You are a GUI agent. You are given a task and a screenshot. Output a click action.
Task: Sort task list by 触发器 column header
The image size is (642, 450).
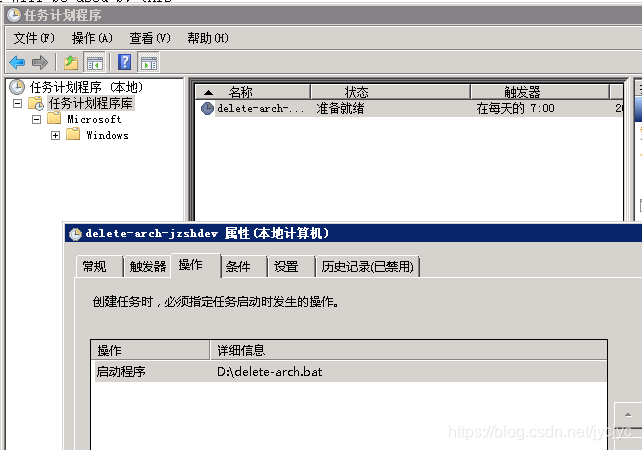point(540,92)
